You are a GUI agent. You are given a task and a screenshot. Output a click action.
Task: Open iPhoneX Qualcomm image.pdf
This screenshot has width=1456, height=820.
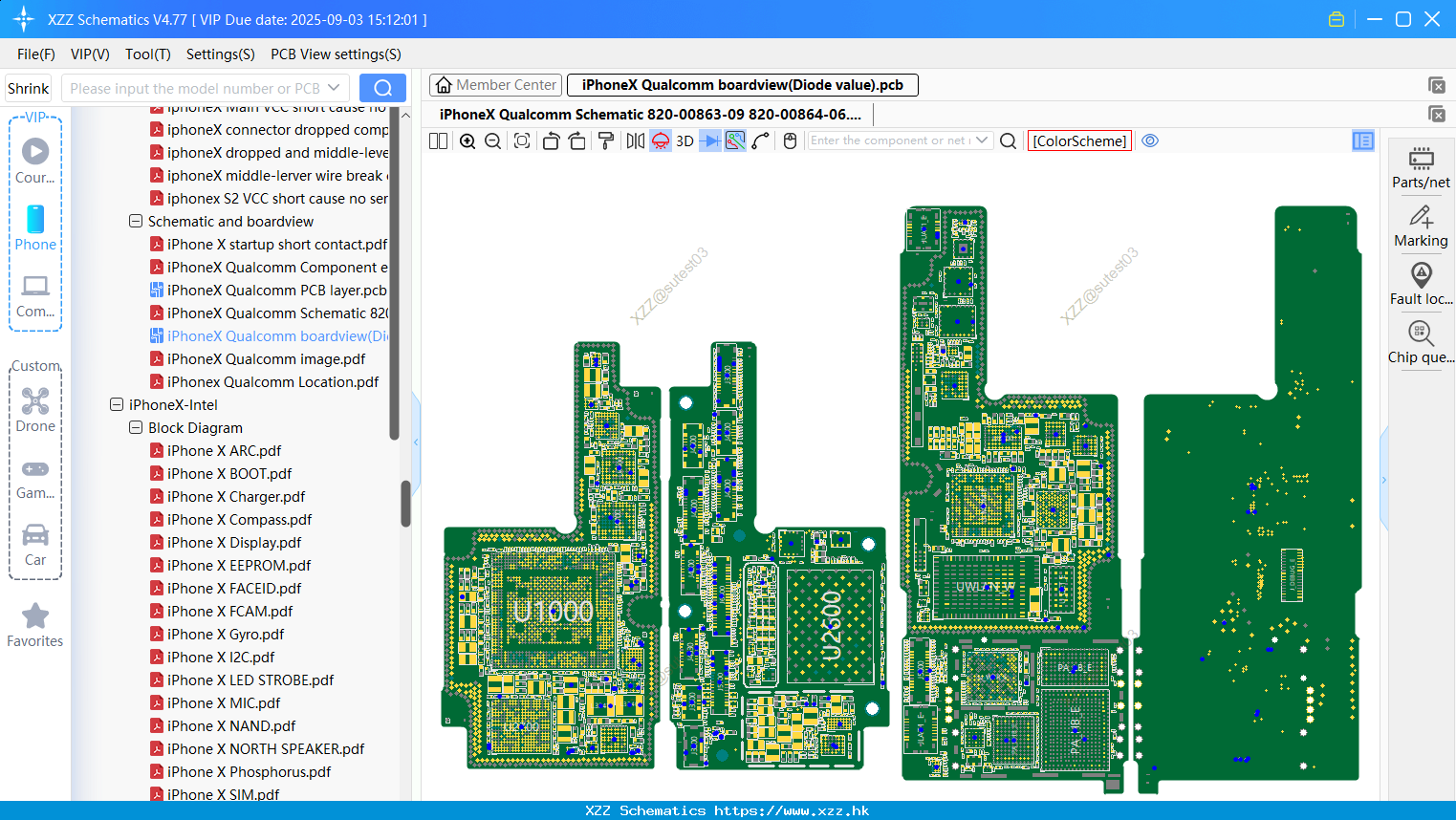[266, 358]
